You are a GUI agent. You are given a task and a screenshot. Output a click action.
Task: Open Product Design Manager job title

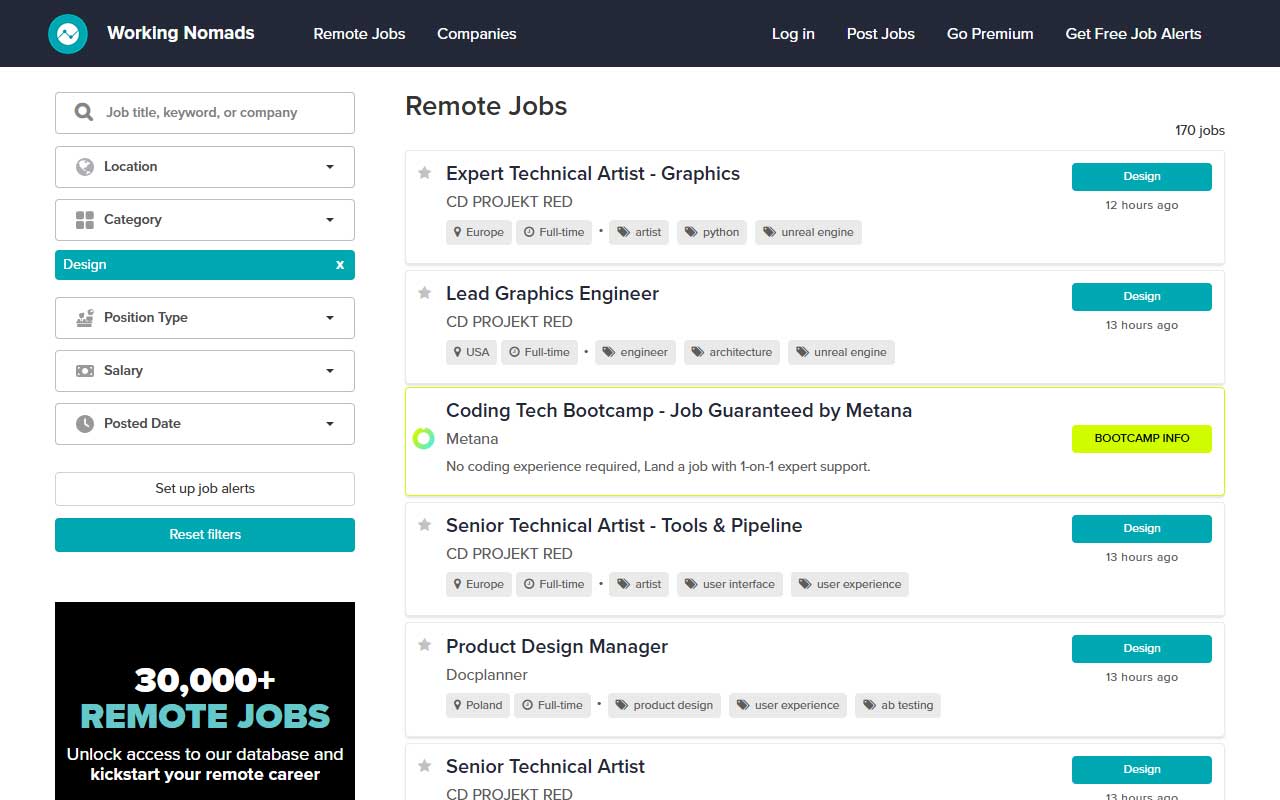pyautogui.click(x=557, y=646)
